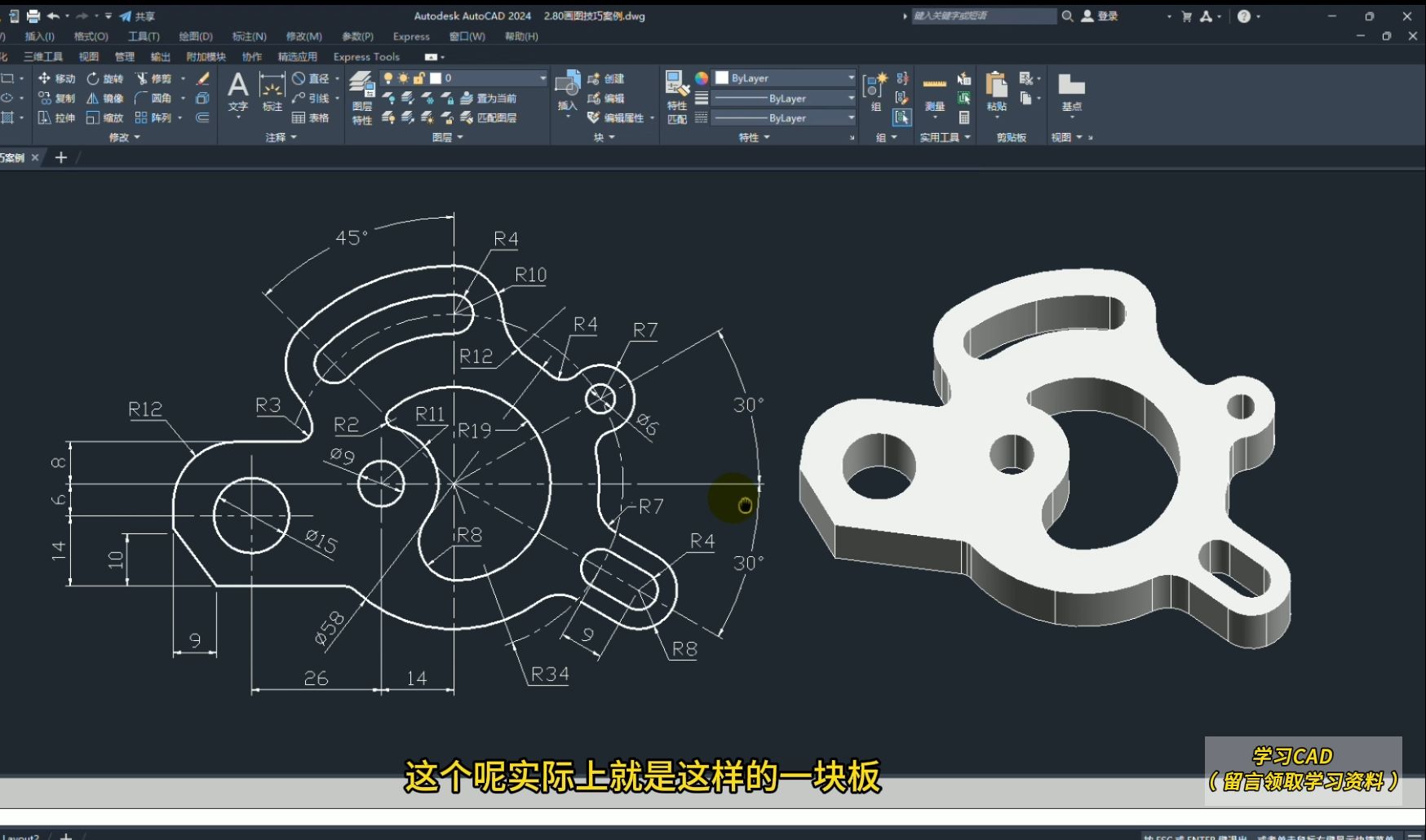1426x840 pixels.
Task: Click the layer Lock button
Action: point(447,98)
